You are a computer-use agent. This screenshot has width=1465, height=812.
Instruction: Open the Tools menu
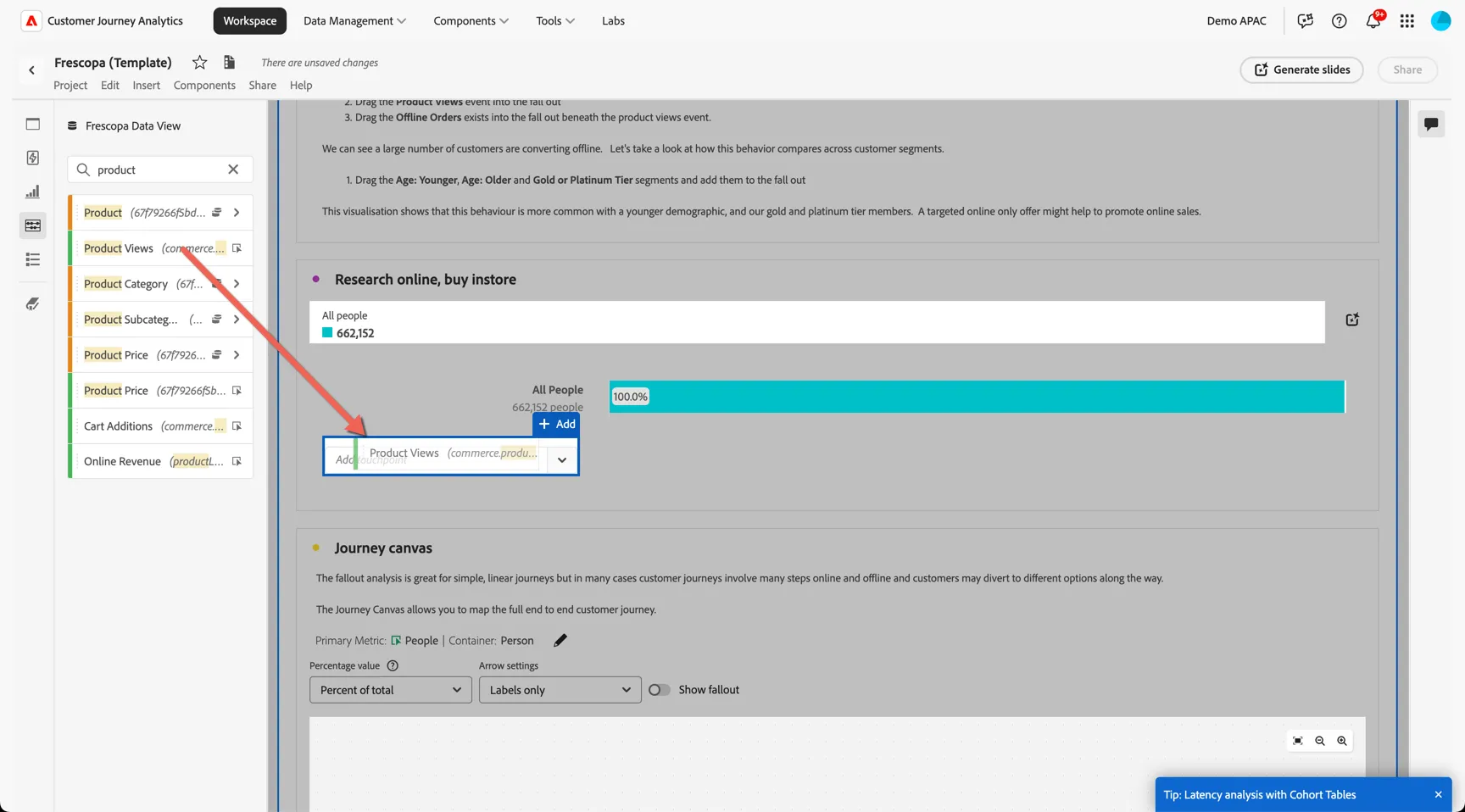(555, 21)
